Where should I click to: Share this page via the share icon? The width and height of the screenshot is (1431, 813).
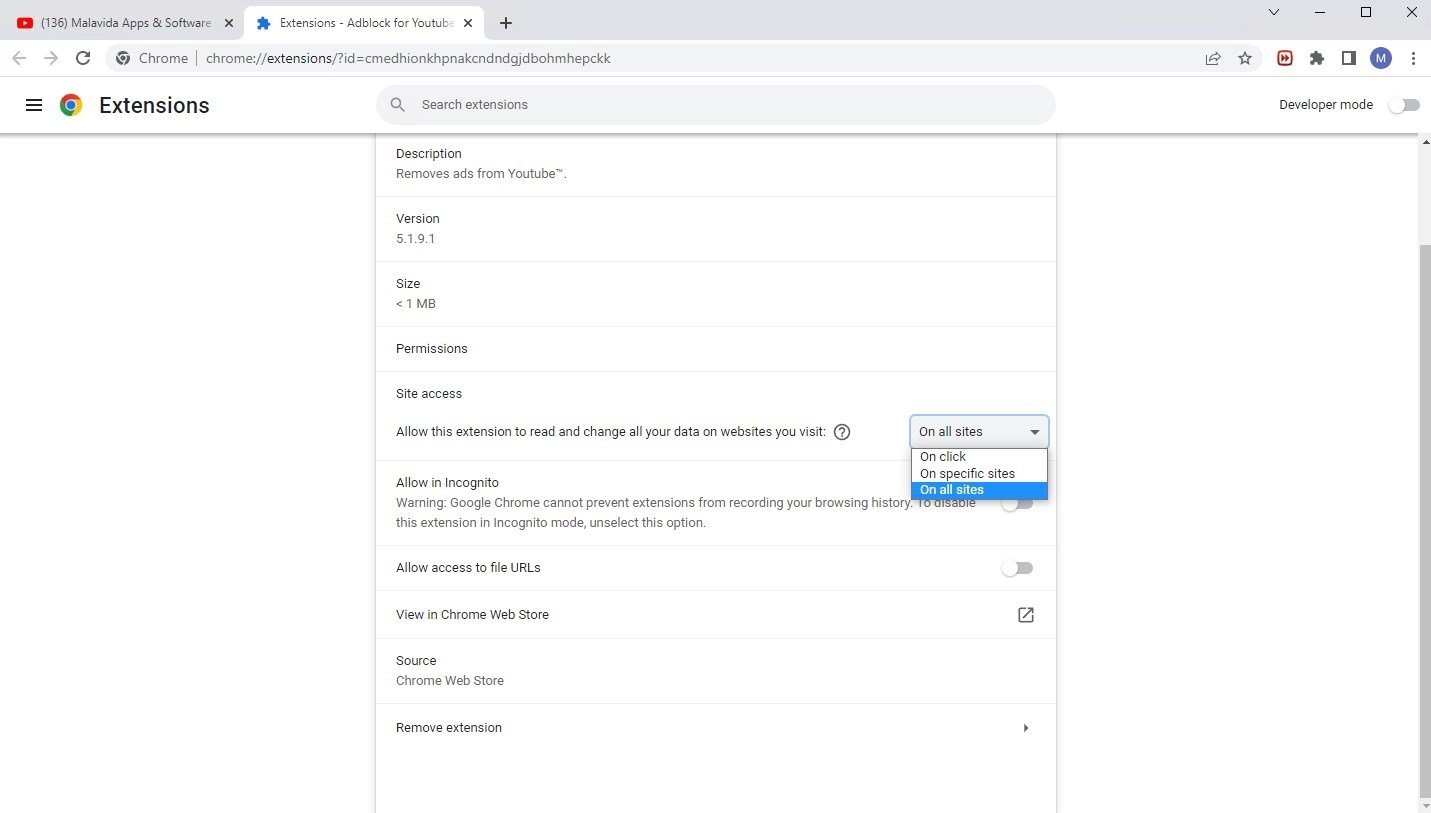pos(1213,58)
